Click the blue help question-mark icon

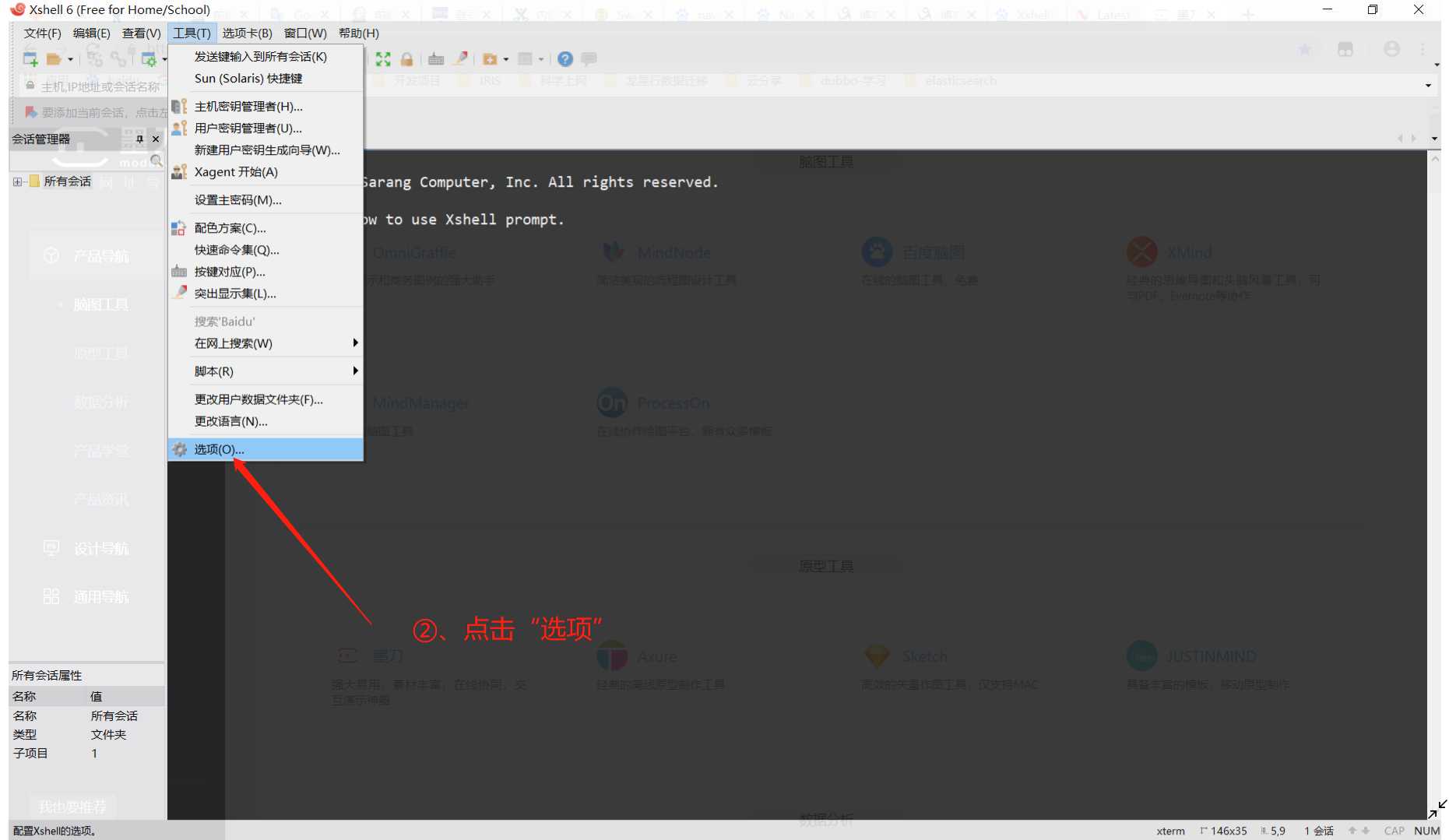(x=565, y=59)
